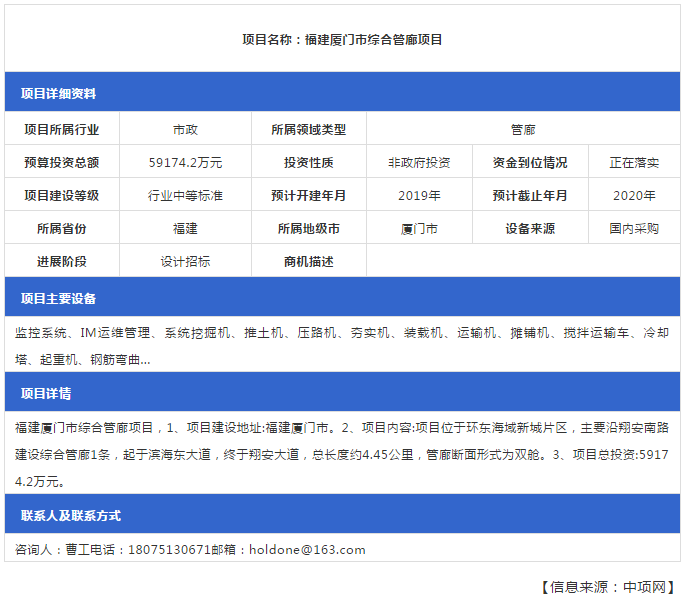Viewport: 686px width, 597px height.
Task: Click the 项目详情 section header
Action: point(46,393)
